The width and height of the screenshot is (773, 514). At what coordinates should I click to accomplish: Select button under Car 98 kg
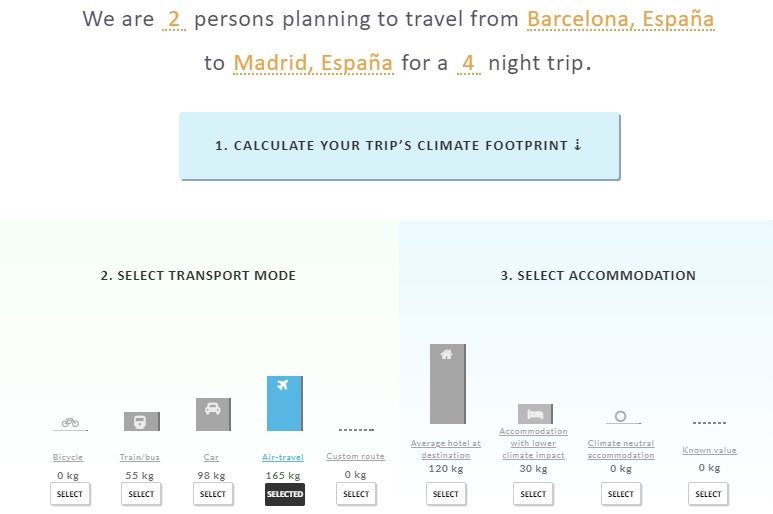tap(213, 494)
